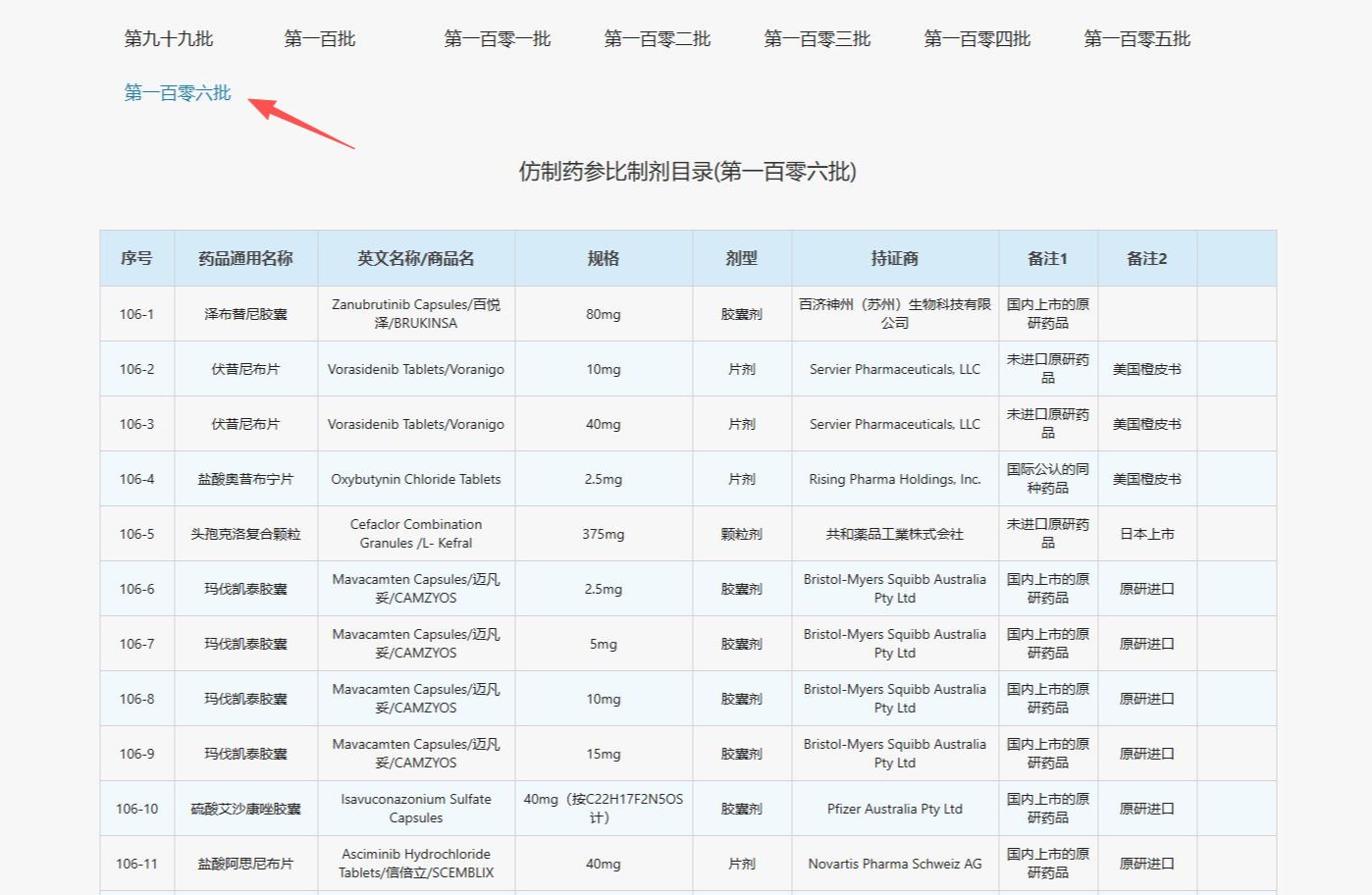Click drug name 盐酸奥昔布宁片
1372x895 pixels.
pyautogui.click(x=245, y=479)
